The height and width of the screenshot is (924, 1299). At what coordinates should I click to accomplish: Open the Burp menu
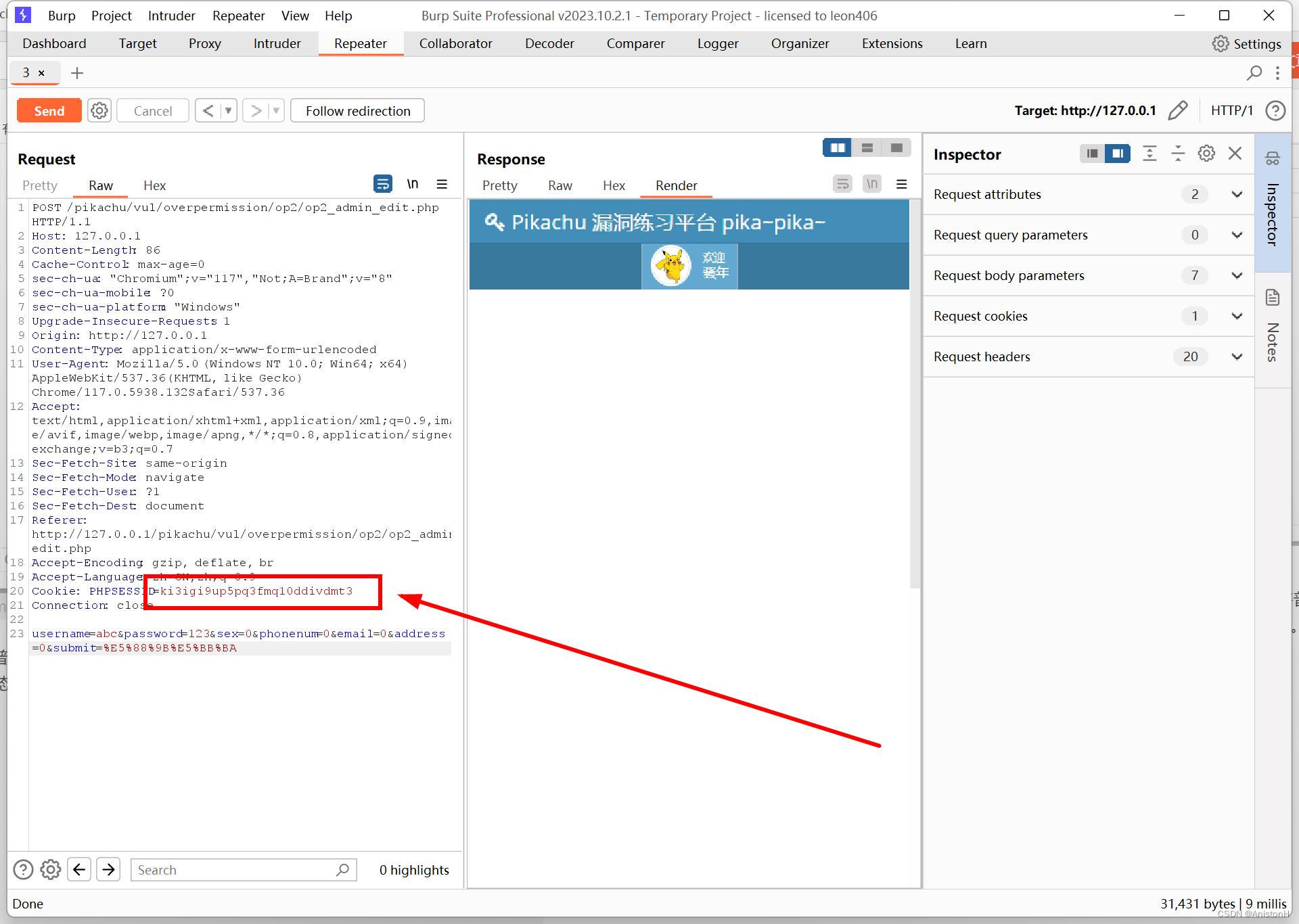tap(62, 16)
